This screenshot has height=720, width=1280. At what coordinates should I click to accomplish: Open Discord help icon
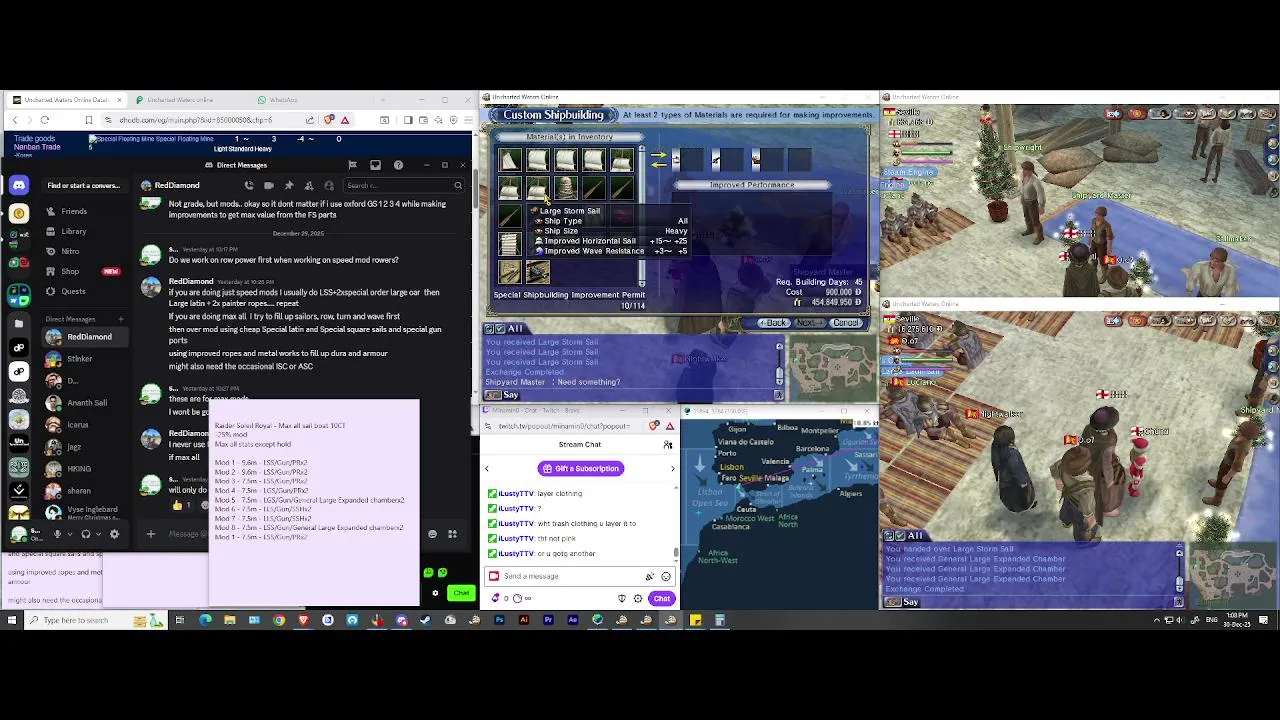tap(398, 165)
